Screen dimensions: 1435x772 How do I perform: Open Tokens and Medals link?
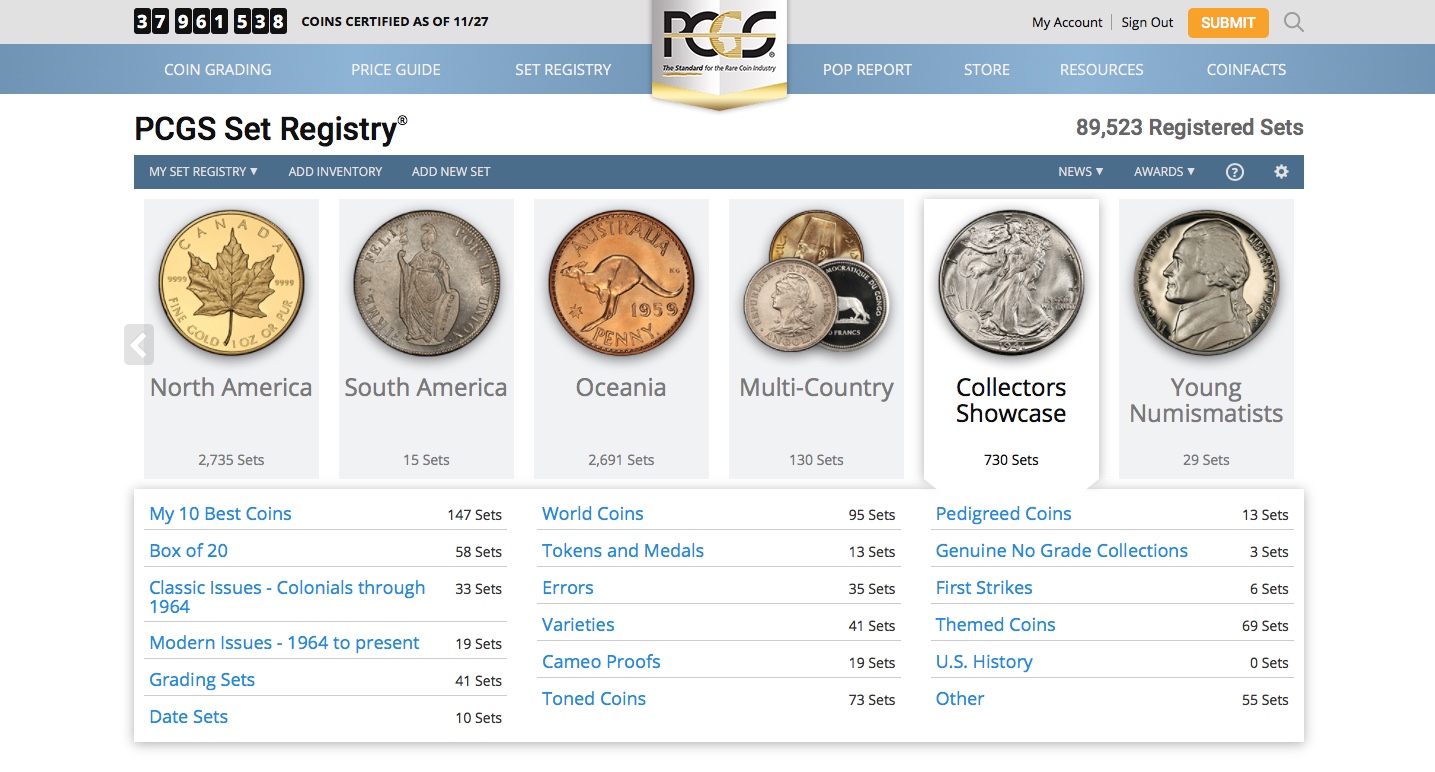click(623, 551)
